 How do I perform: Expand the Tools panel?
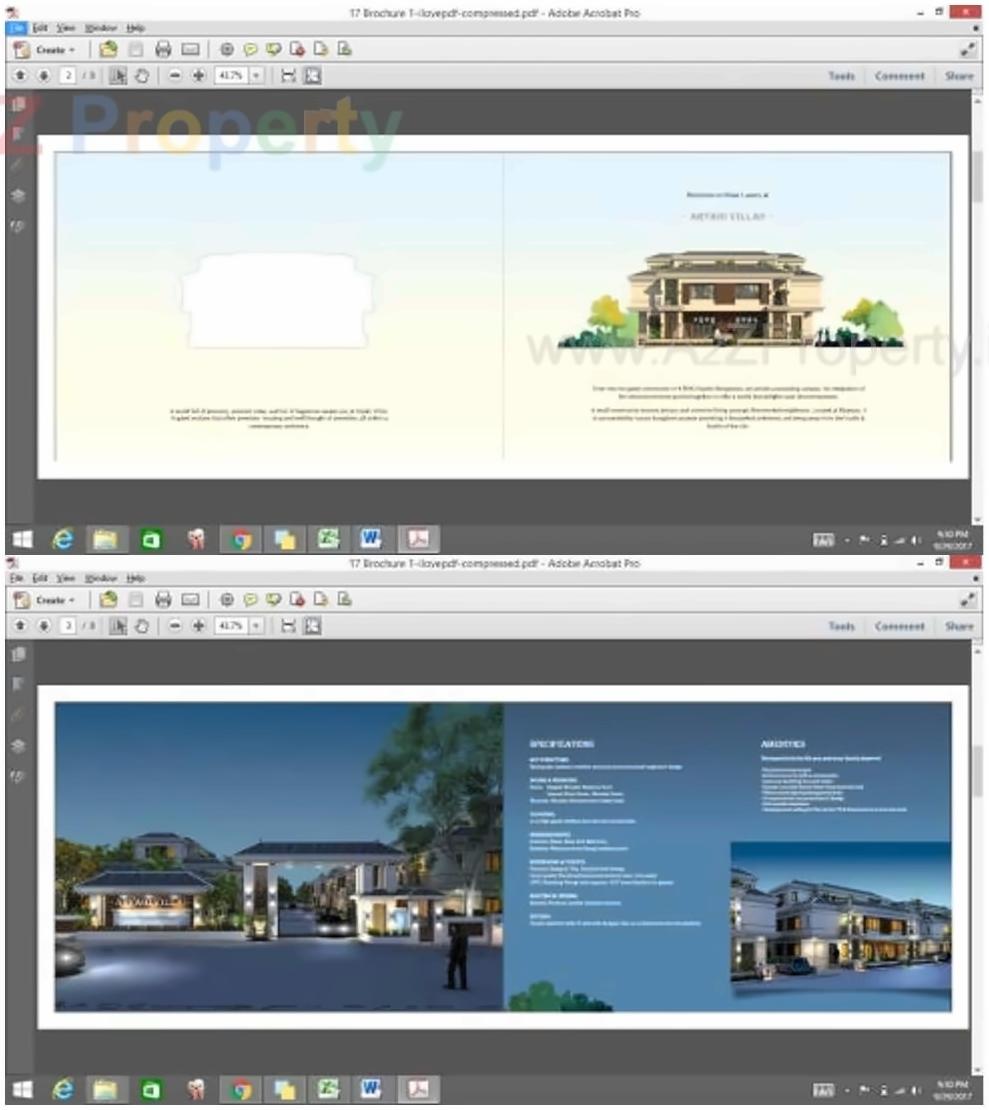pos(843,75)
